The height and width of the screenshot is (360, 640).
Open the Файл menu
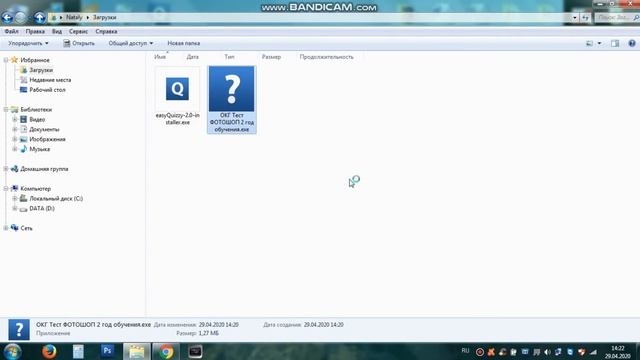11,31
